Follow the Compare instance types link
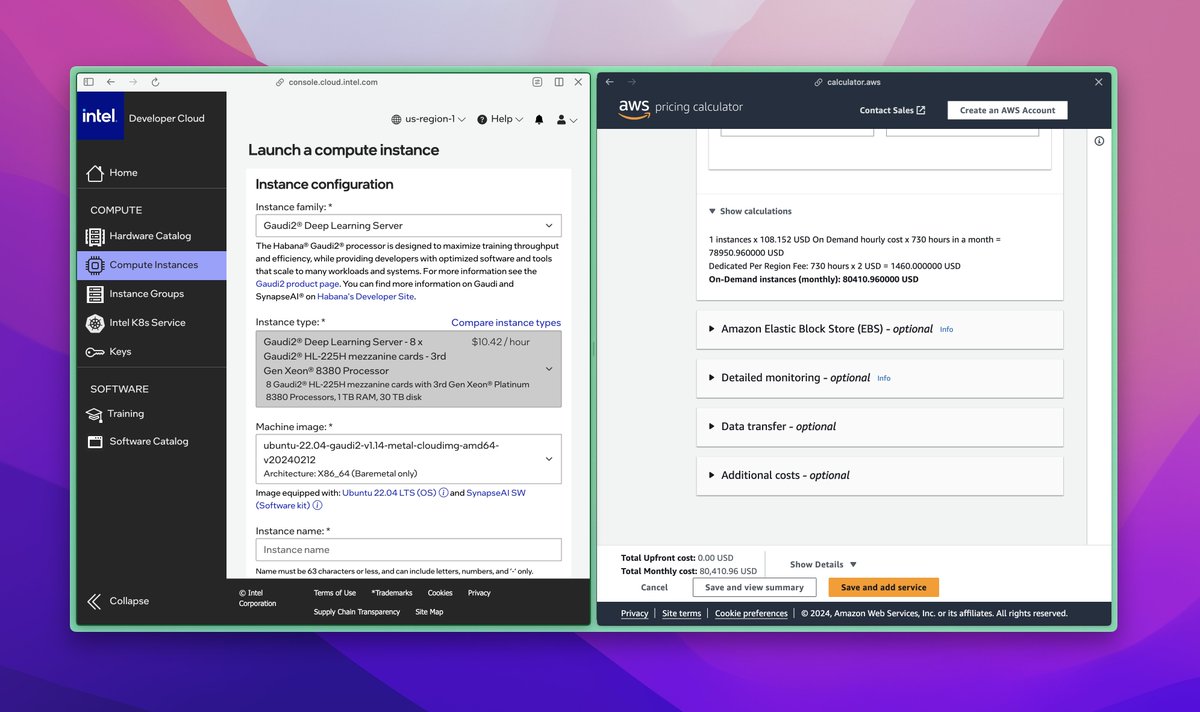Image resolution: width=1200 pixels, height=712 pixels. pyautogui.click(x=506, y=323)
